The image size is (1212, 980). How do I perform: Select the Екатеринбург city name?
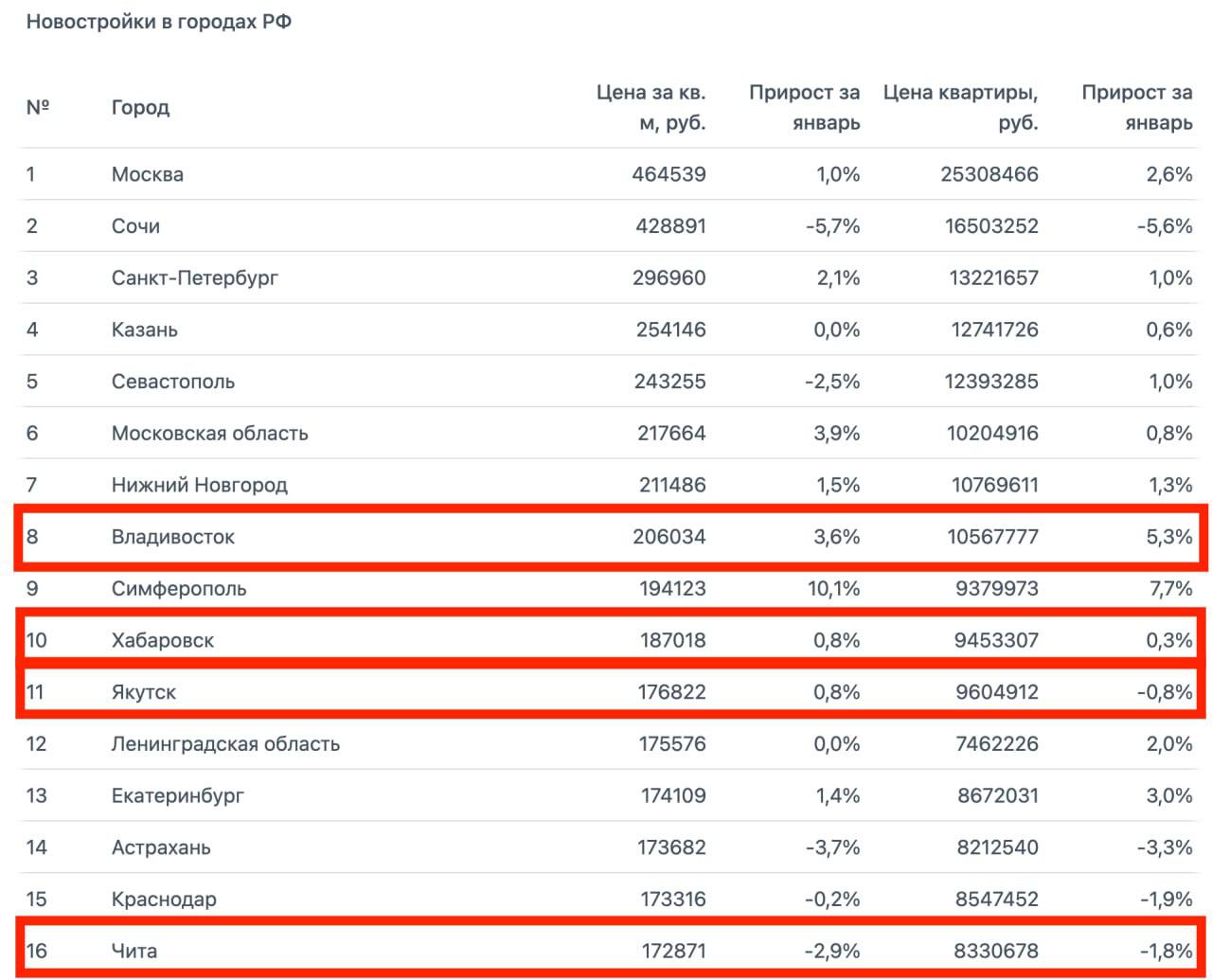coord(177,795)
